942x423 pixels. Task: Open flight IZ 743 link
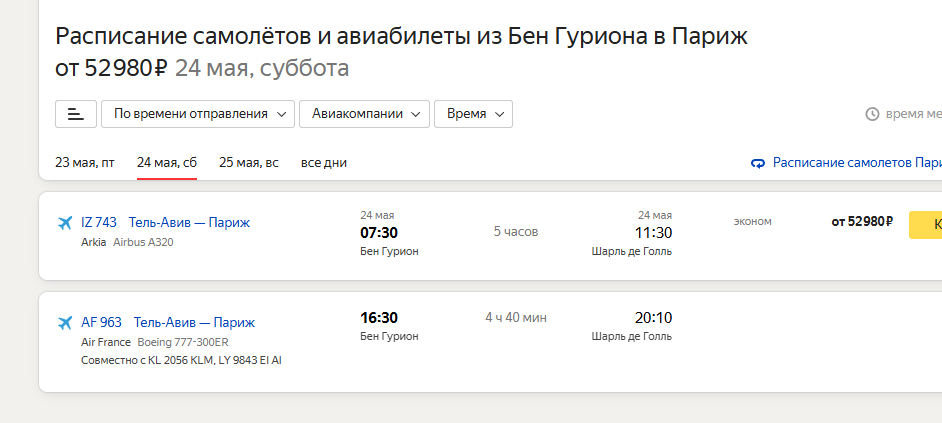[99, 223]
